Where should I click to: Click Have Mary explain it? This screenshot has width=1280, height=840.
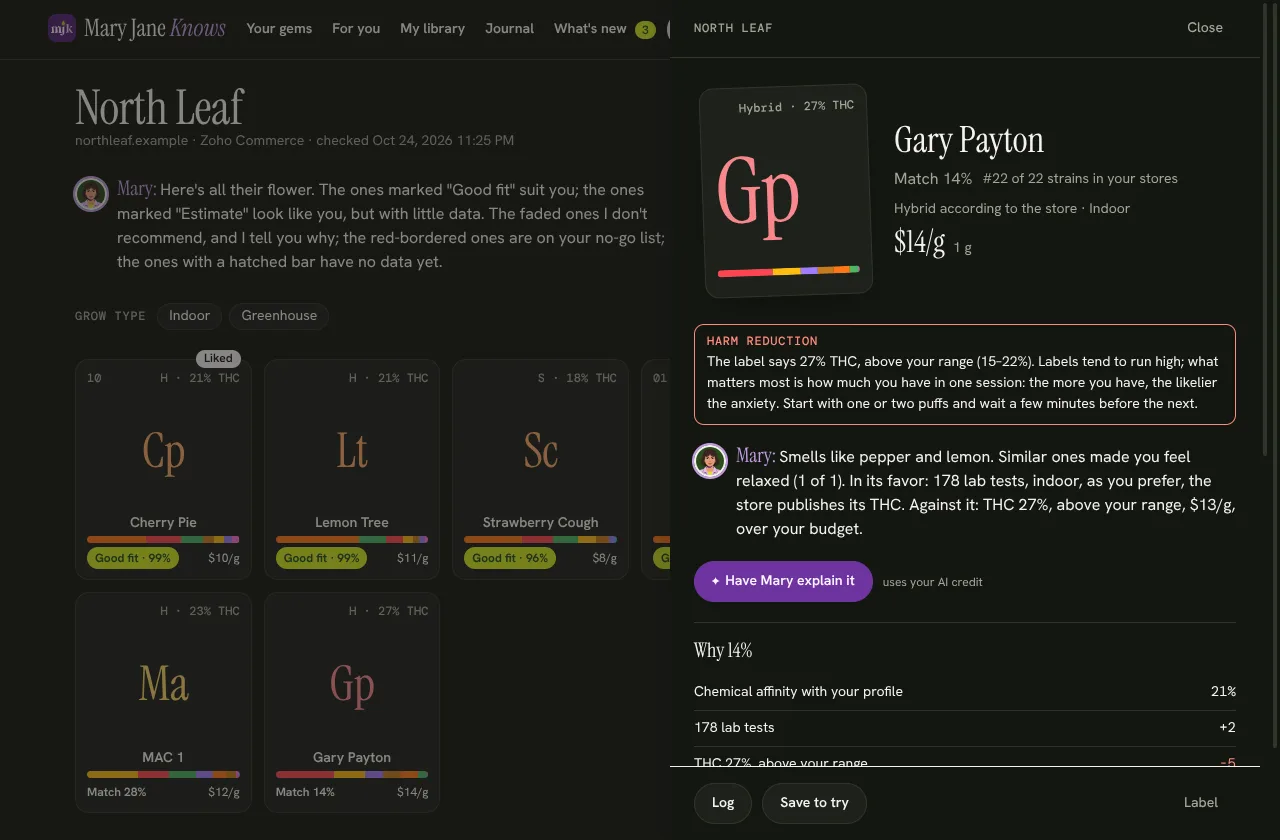click(x=783, y=581)
